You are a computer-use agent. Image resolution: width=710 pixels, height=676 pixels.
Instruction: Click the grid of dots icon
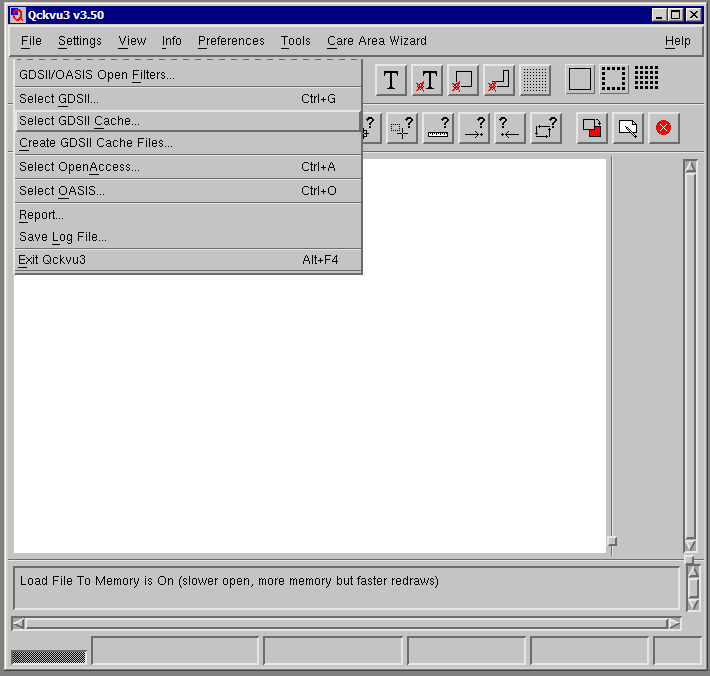tap(646, 78)
